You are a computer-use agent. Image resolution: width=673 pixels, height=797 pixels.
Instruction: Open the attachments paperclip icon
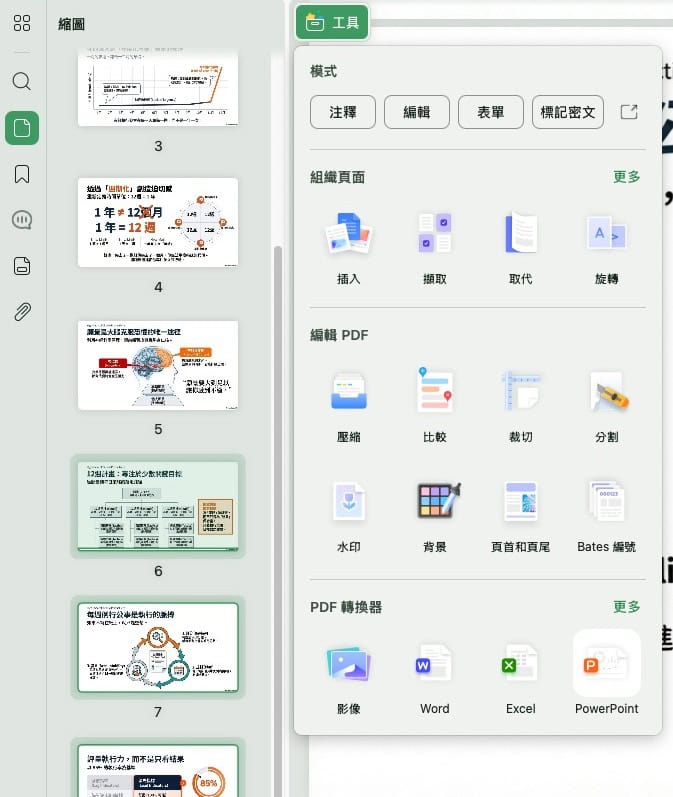pos(22,312)
